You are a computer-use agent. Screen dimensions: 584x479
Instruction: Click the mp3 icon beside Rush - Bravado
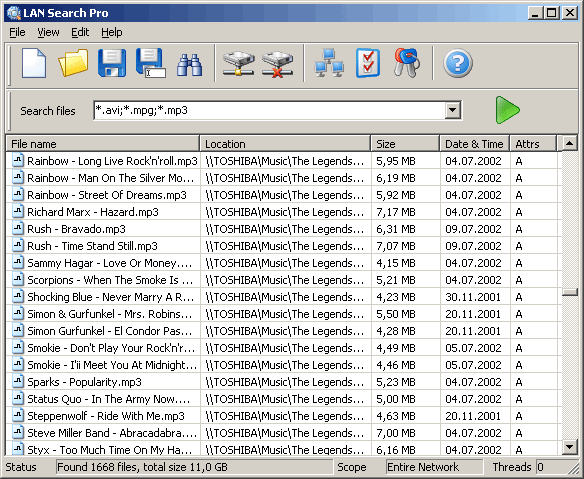click(18, 228)
